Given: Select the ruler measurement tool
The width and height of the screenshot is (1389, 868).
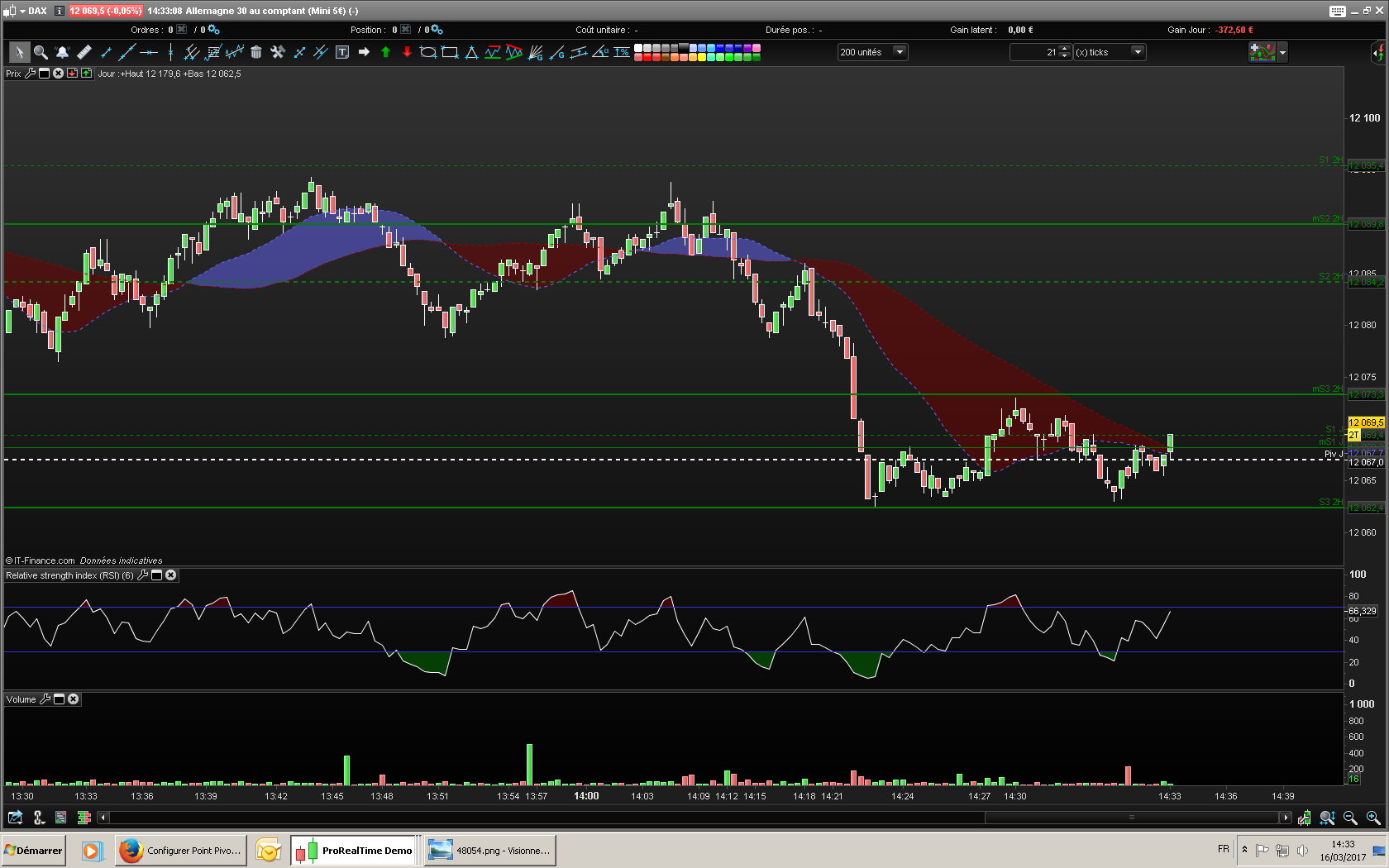Looking at the screenshot, I should (84, 52).
